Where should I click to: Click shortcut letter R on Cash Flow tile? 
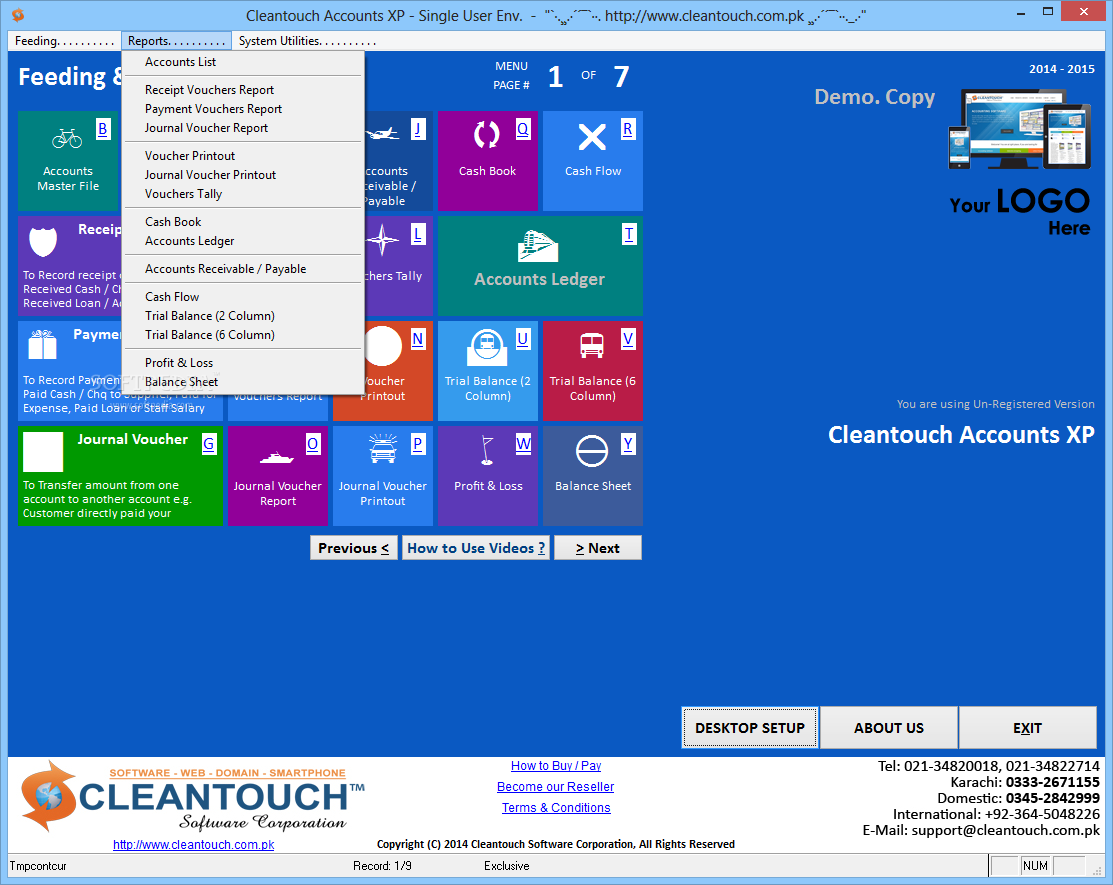pyautogui.click(x=627, y=129)
